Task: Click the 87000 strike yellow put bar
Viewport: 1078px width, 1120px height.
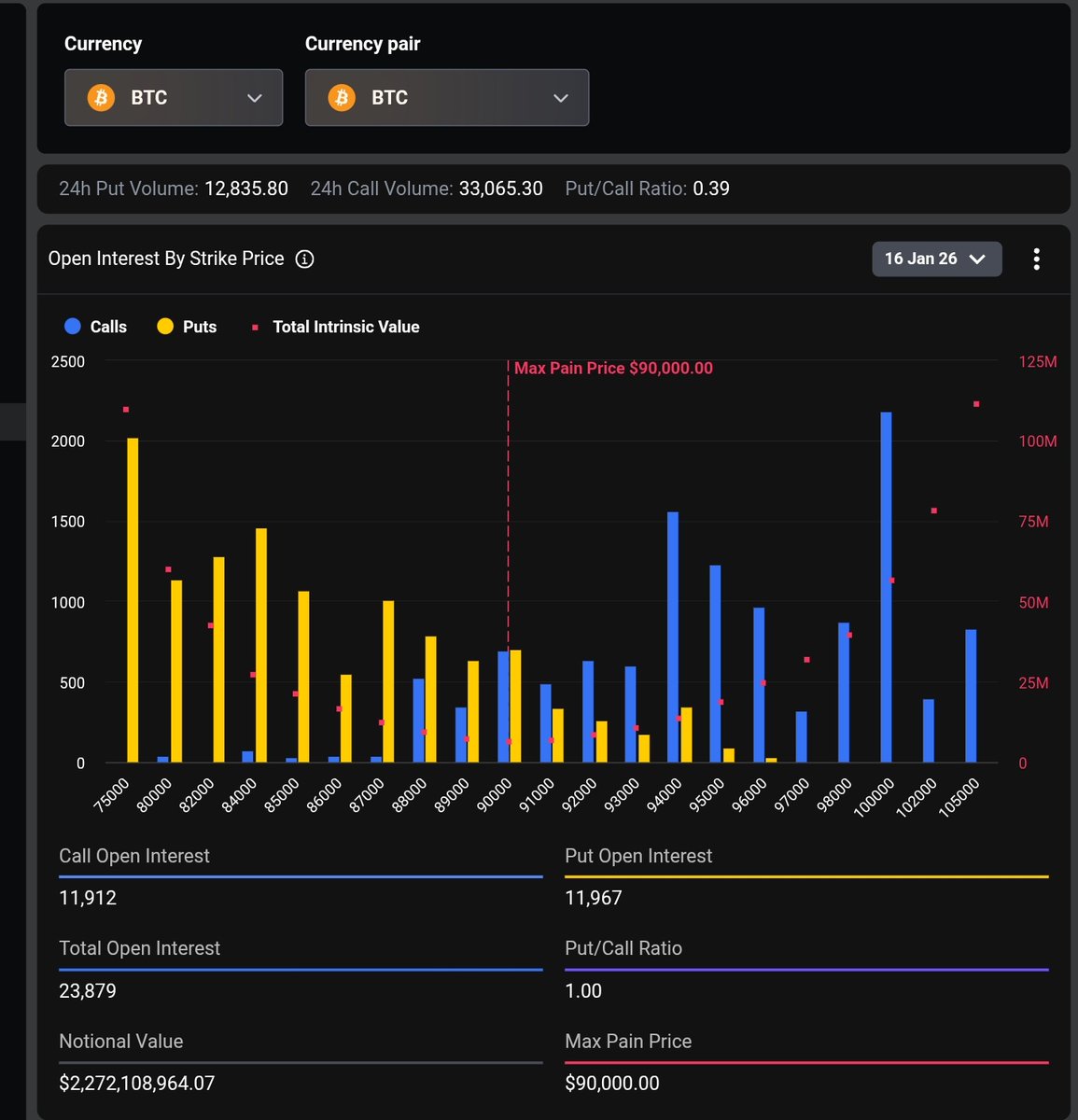Action: click(x=388, y=681)
